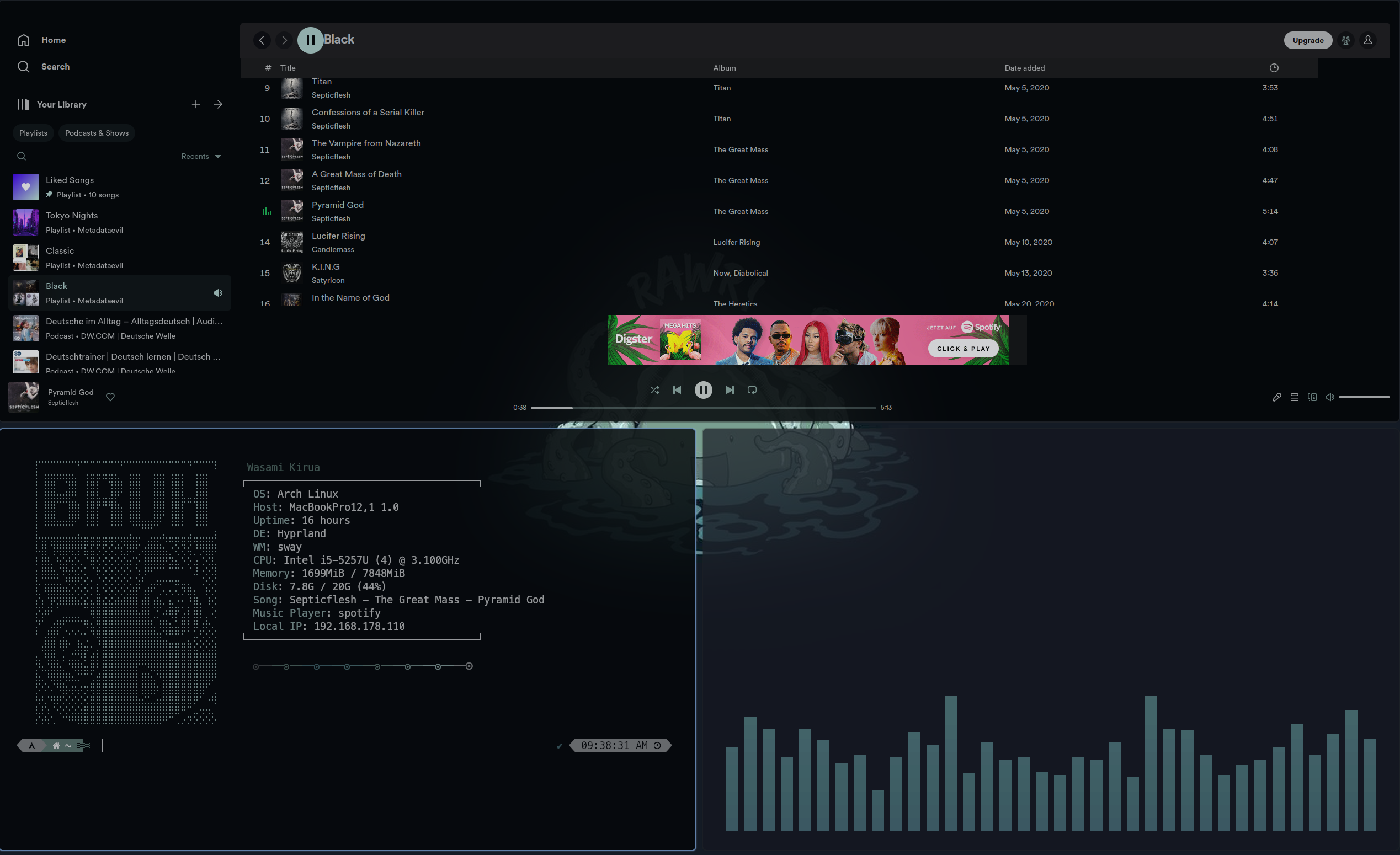Like Pyramid God with the heart icon
Image resolution: width=1400 pixels, height=855 pixels.
coord(110,397)
